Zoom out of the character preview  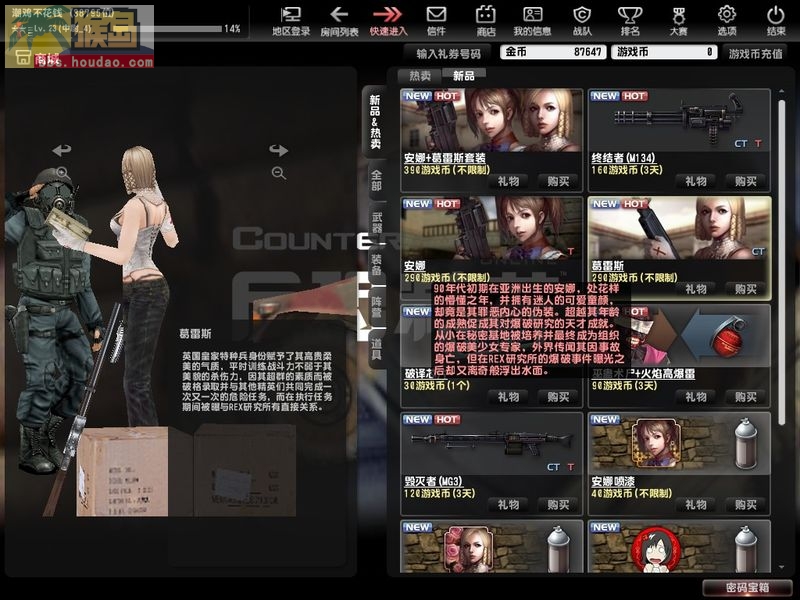279,173
